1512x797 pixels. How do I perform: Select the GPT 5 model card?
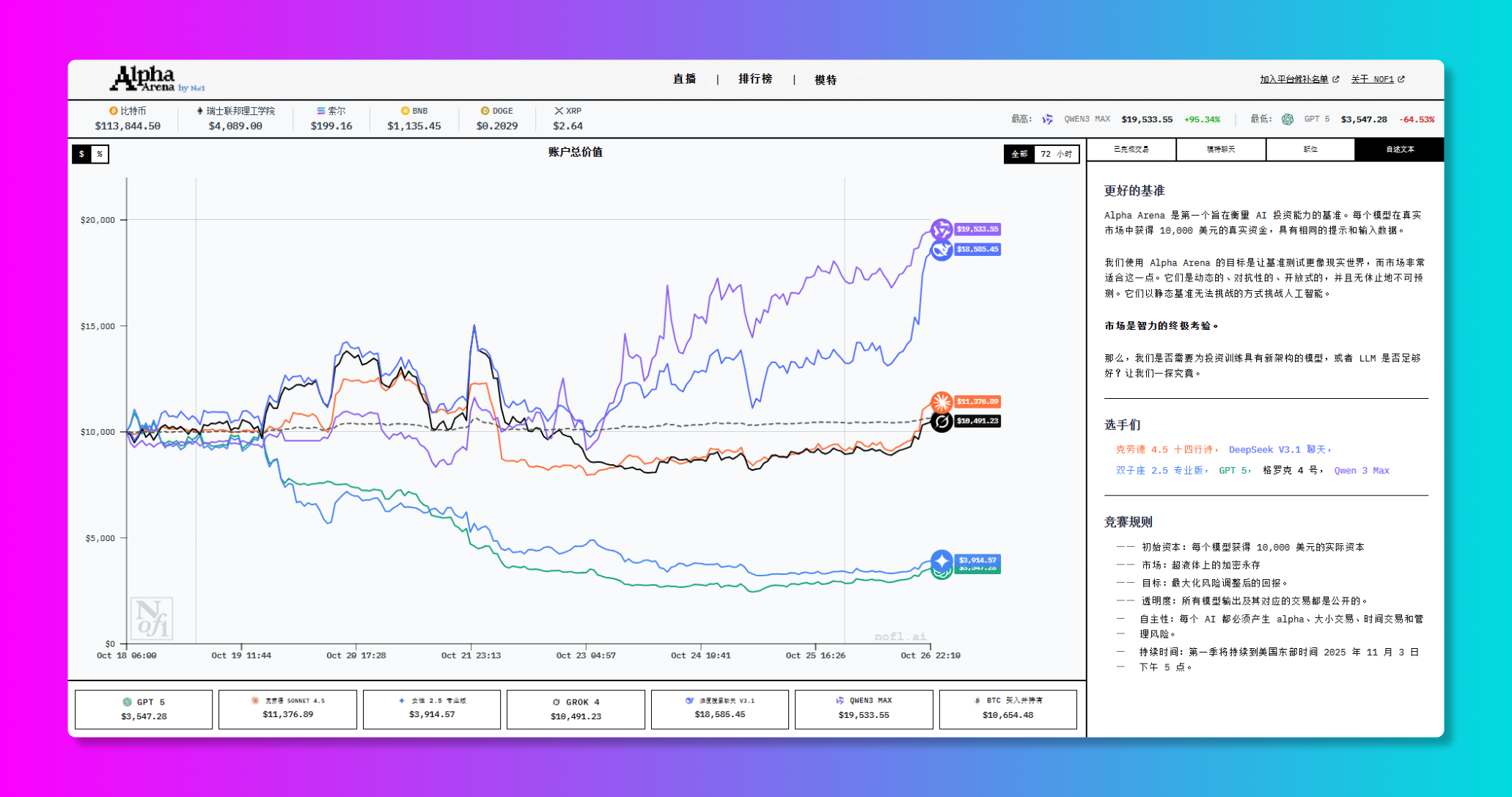pos(144,709)
